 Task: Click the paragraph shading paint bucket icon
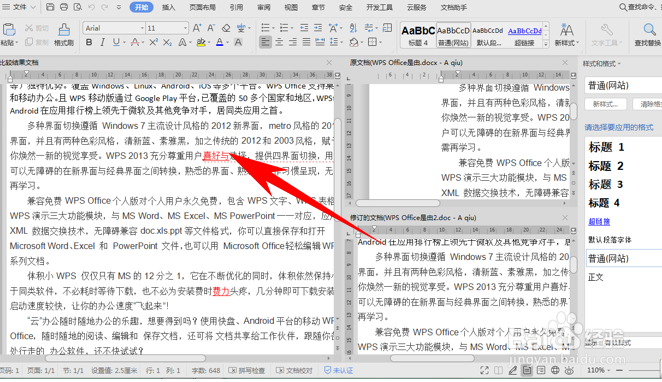354,42
